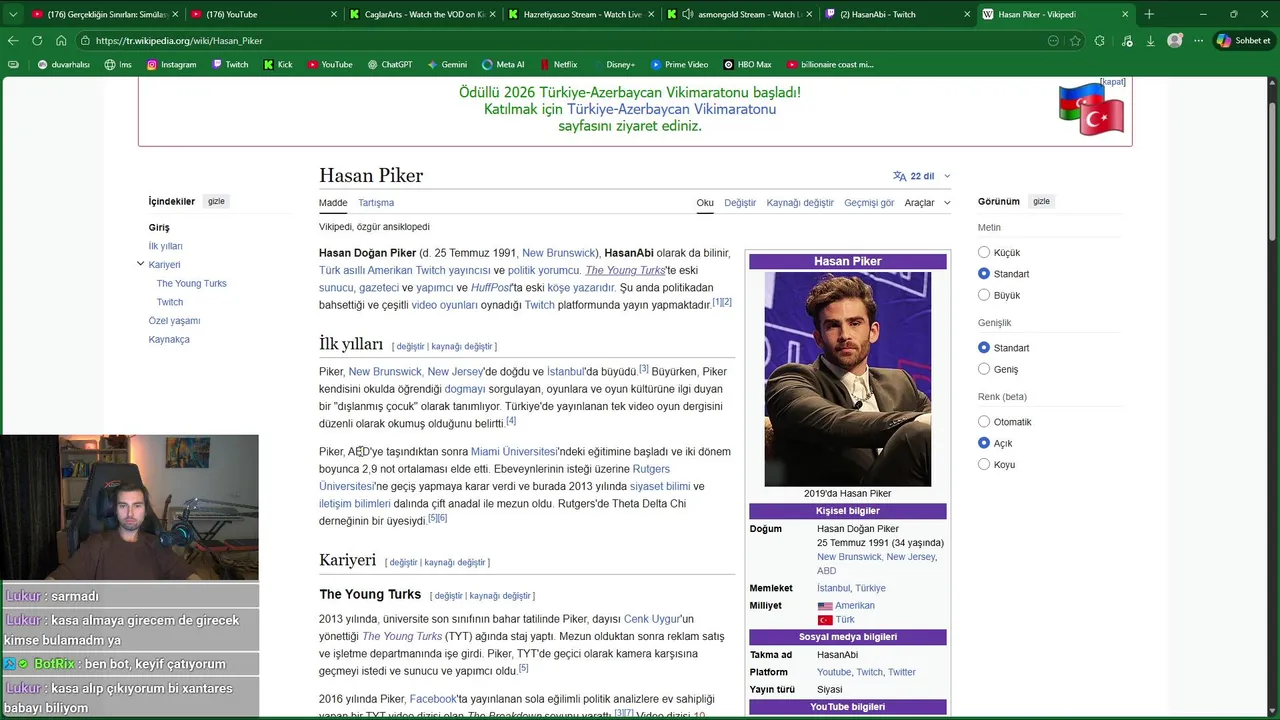Open the HBO Max bookmark

tap(747, 64)
